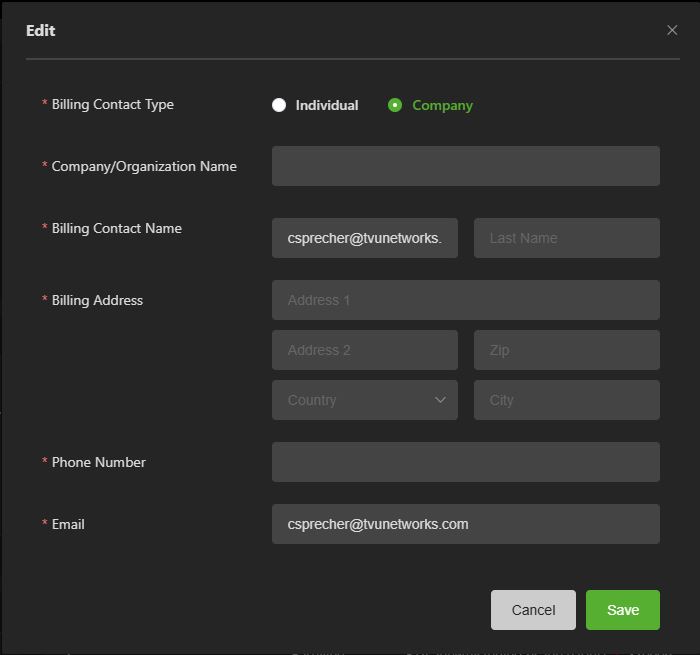This screenshot has width=700, height=655.
Task: Click the Billing Address label
Action: point(97,300)
